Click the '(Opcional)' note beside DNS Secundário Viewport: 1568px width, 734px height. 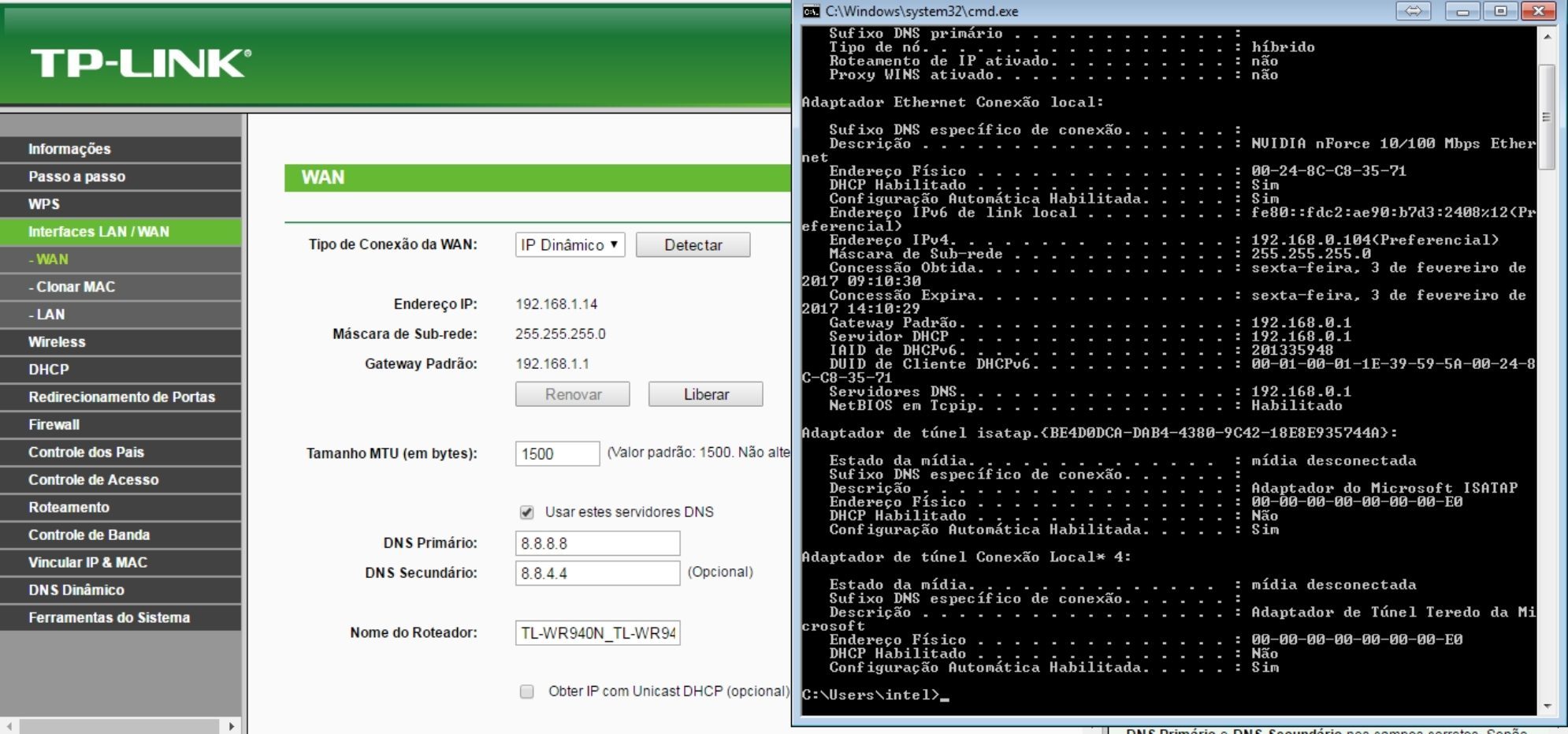pyautogui.click(x=720, y=572)
